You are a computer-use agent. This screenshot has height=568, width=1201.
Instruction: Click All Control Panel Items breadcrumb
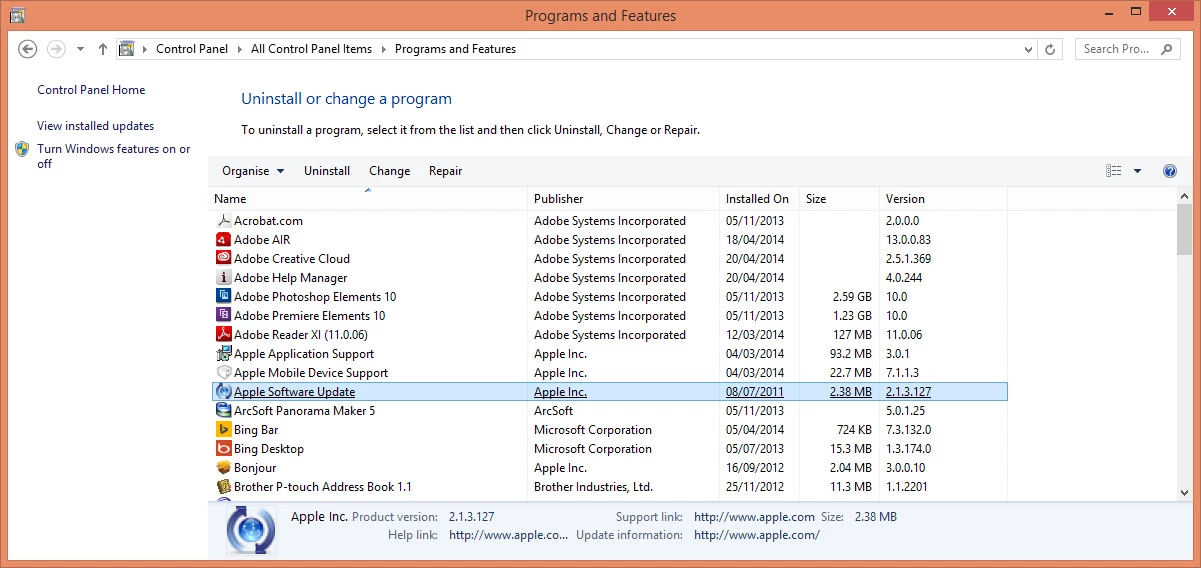click(x=311, y=49)
